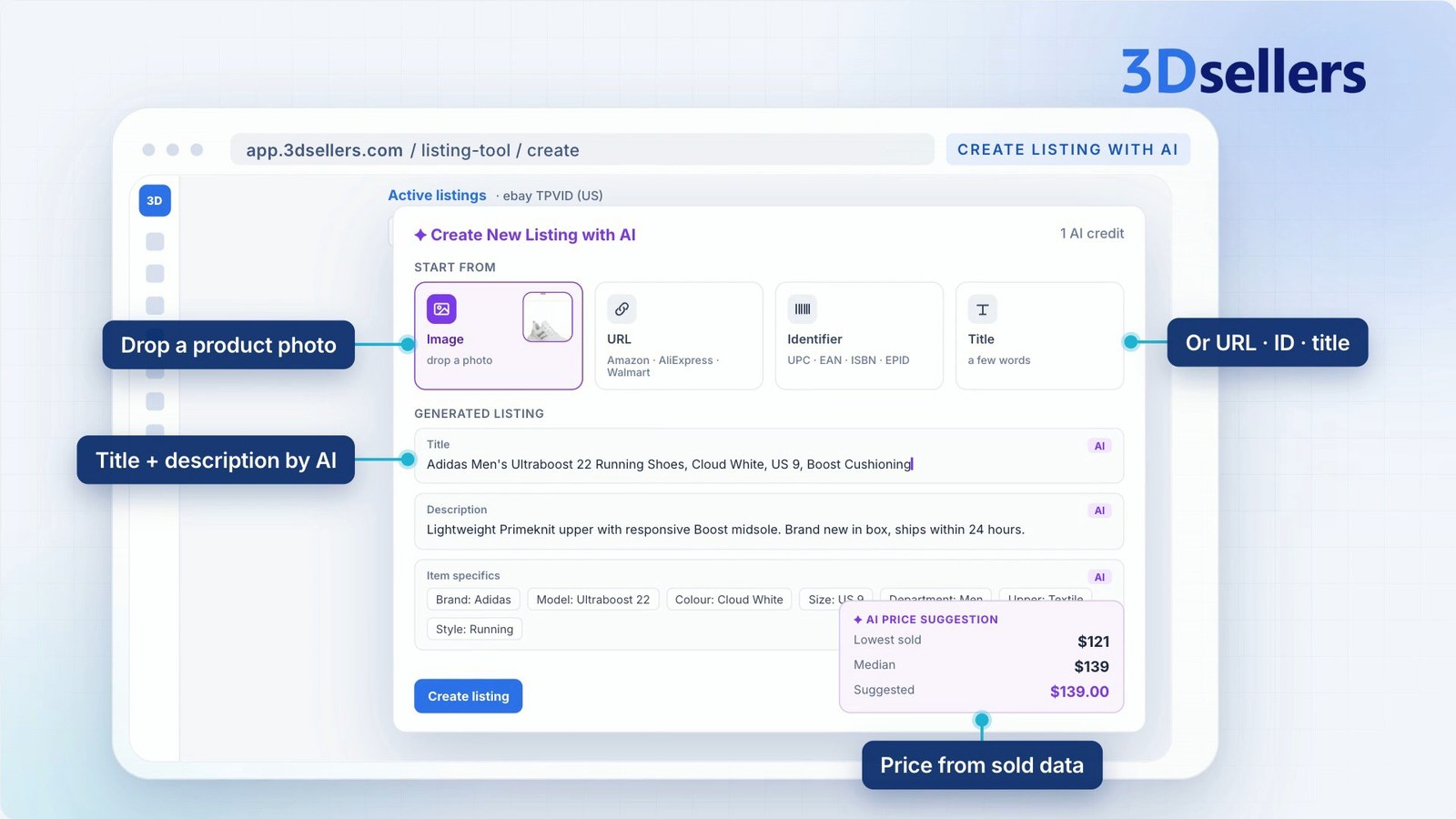Select the Model: Ultraboost 22 chip
Image resolution: width=1456 pixels, height=819 pixels.
(x=593, y=600)
